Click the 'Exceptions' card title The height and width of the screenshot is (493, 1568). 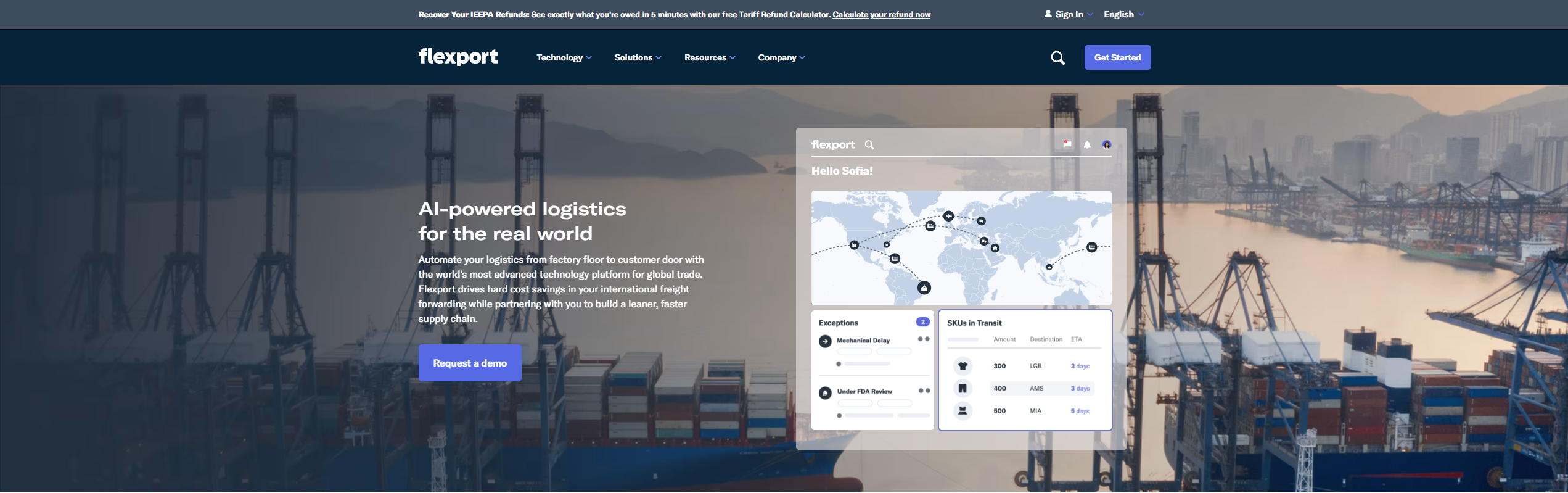click(x=838, y=323)
